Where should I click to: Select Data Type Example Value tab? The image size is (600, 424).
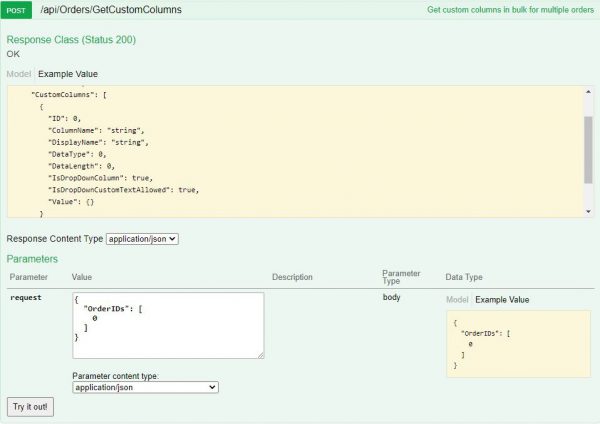[502, 300]
